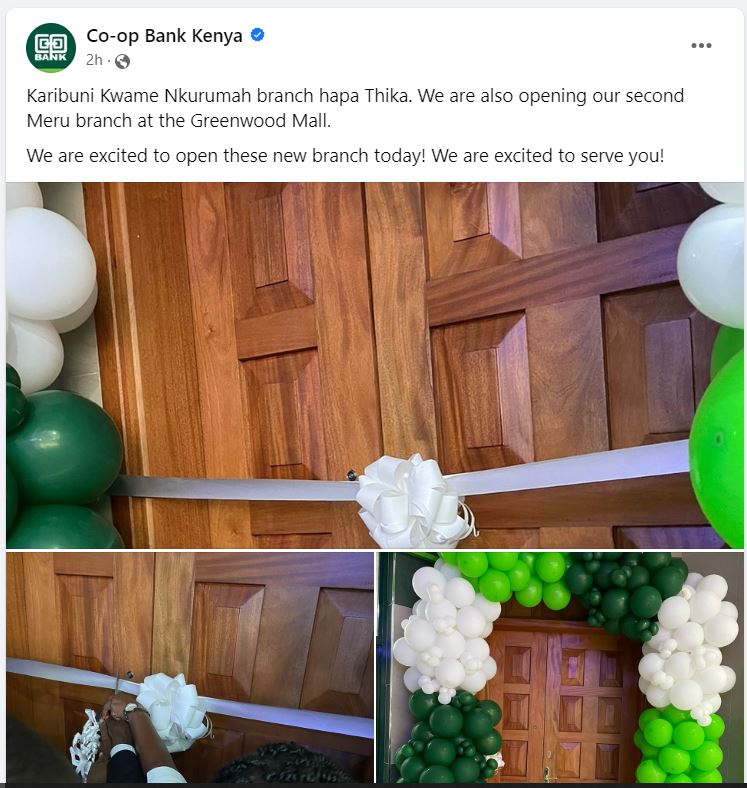Click the large white balloon in top photo
Image resolution: width=747 pixels, height=788 pixels.
pyautogui.click(x=48, y=264)
